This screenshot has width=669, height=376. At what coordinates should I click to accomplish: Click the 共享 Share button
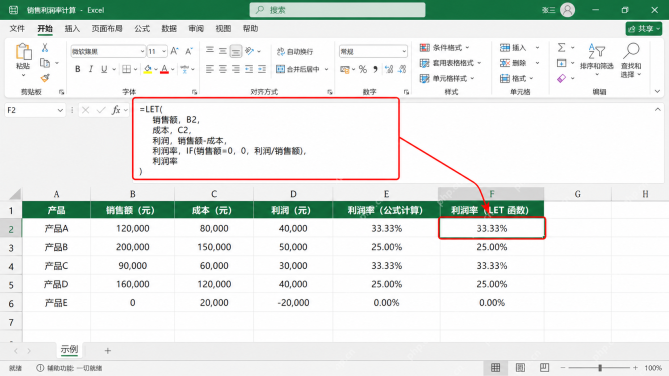tap(644, 29)
